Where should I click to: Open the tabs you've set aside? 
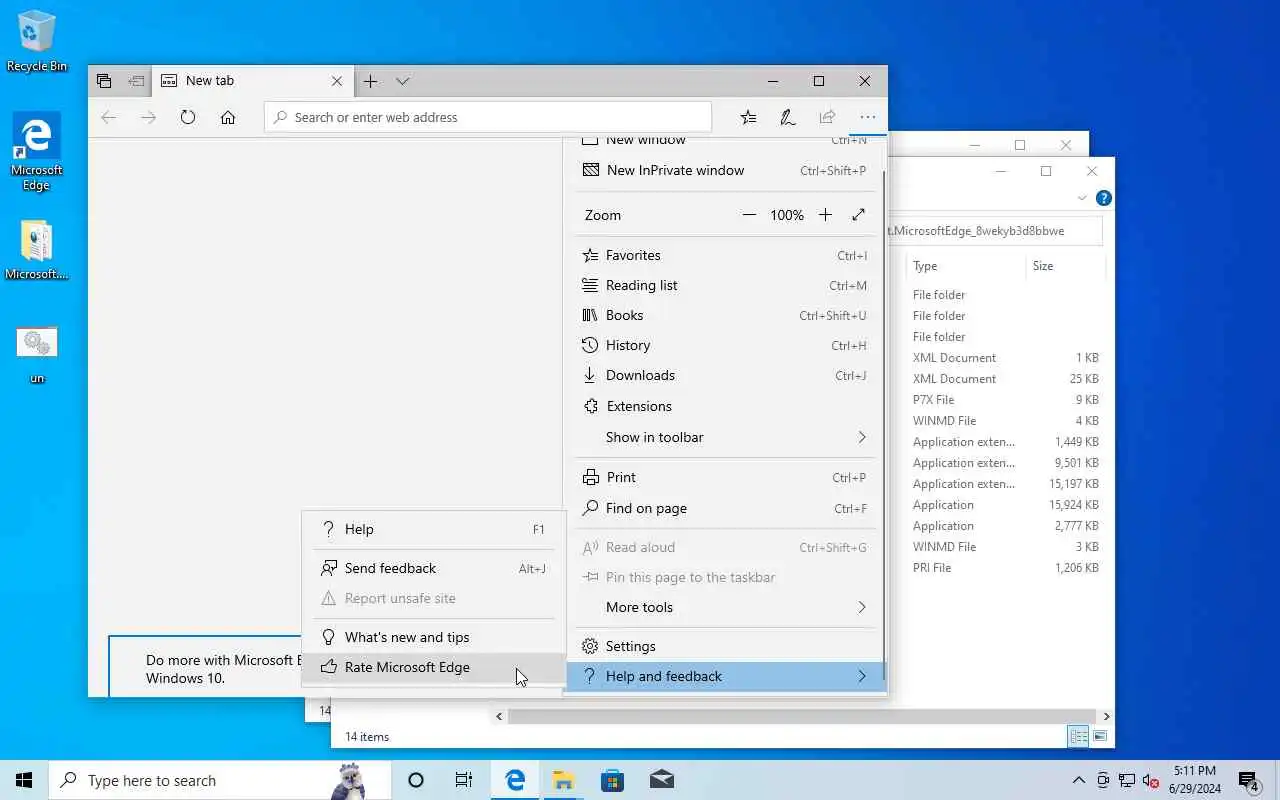[104, 81]
